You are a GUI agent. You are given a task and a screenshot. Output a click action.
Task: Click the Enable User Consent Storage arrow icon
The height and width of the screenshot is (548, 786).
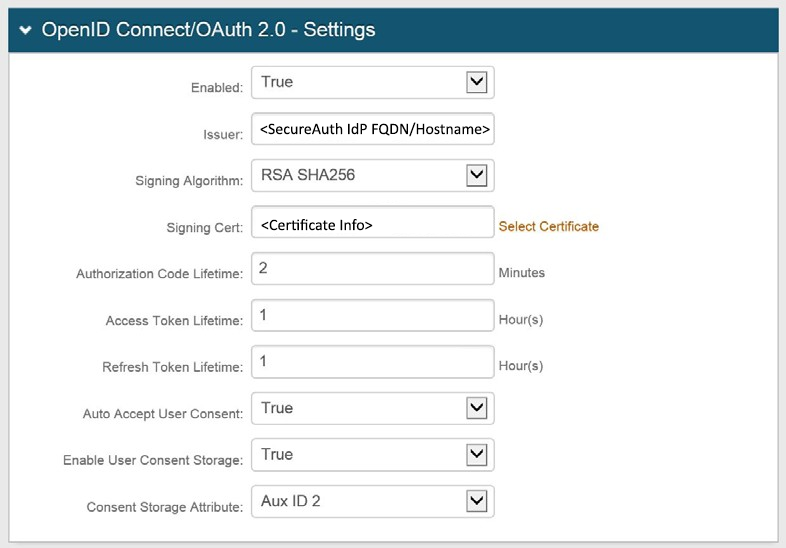click(x=477, y=455)
